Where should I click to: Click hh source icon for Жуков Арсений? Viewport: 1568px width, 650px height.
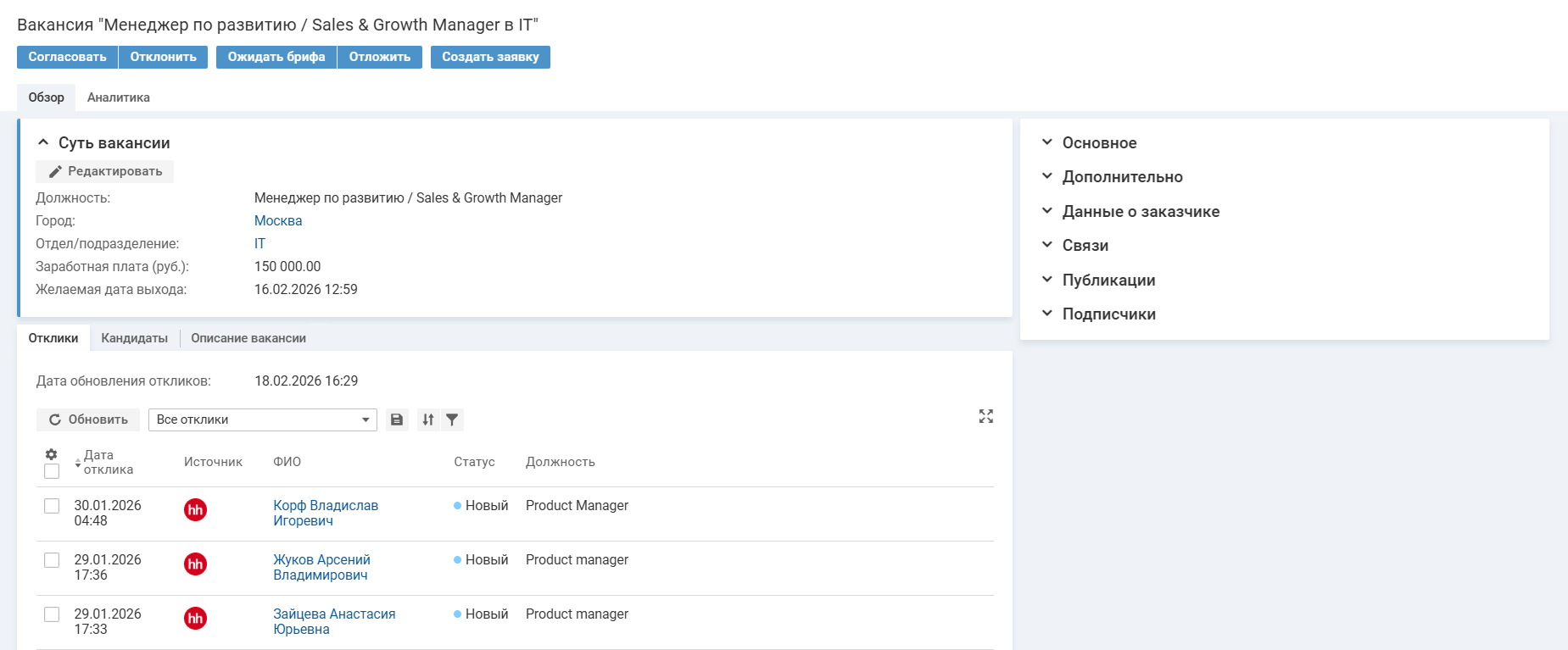pos(195,564)
